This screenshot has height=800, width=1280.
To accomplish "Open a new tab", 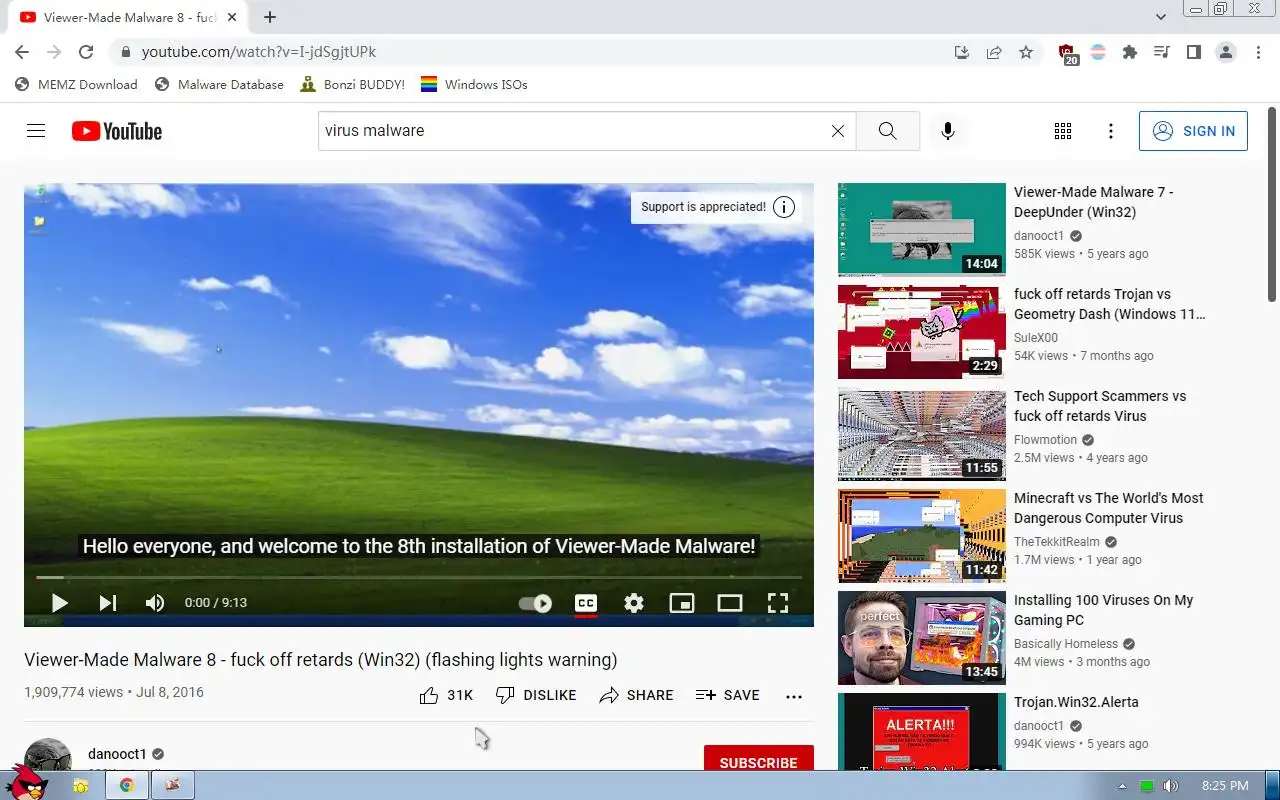I will [x=270, y=17].
